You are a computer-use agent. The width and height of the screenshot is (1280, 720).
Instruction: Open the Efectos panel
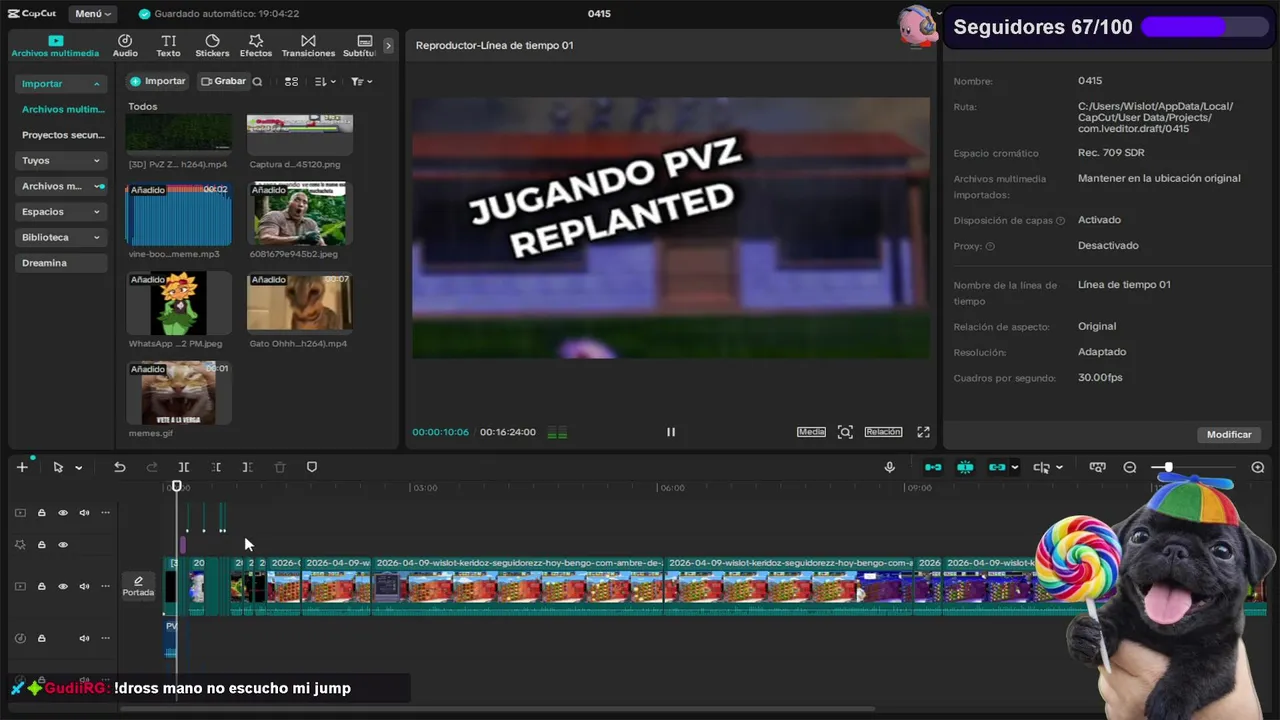pyautogui.click(x=256, y=46)
